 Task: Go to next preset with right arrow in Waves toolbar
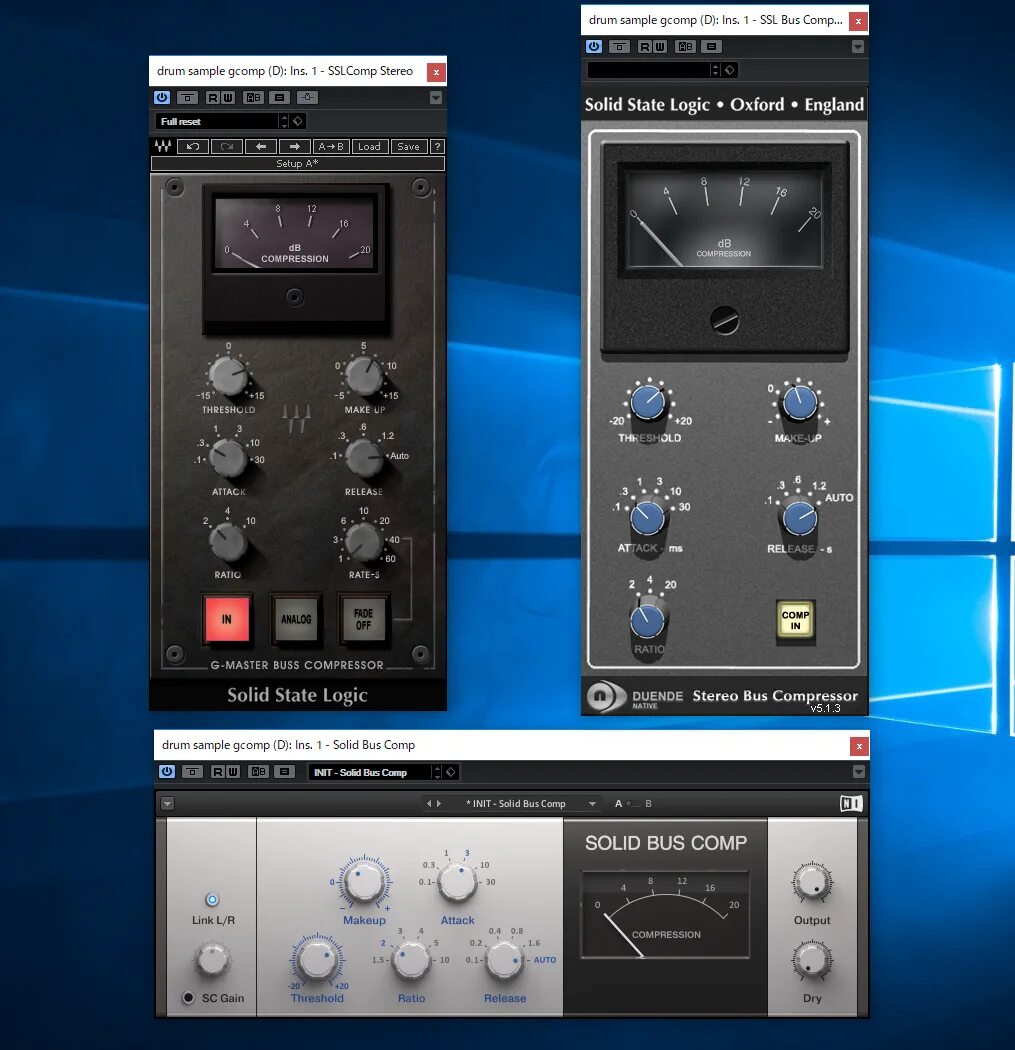[295, 147]
